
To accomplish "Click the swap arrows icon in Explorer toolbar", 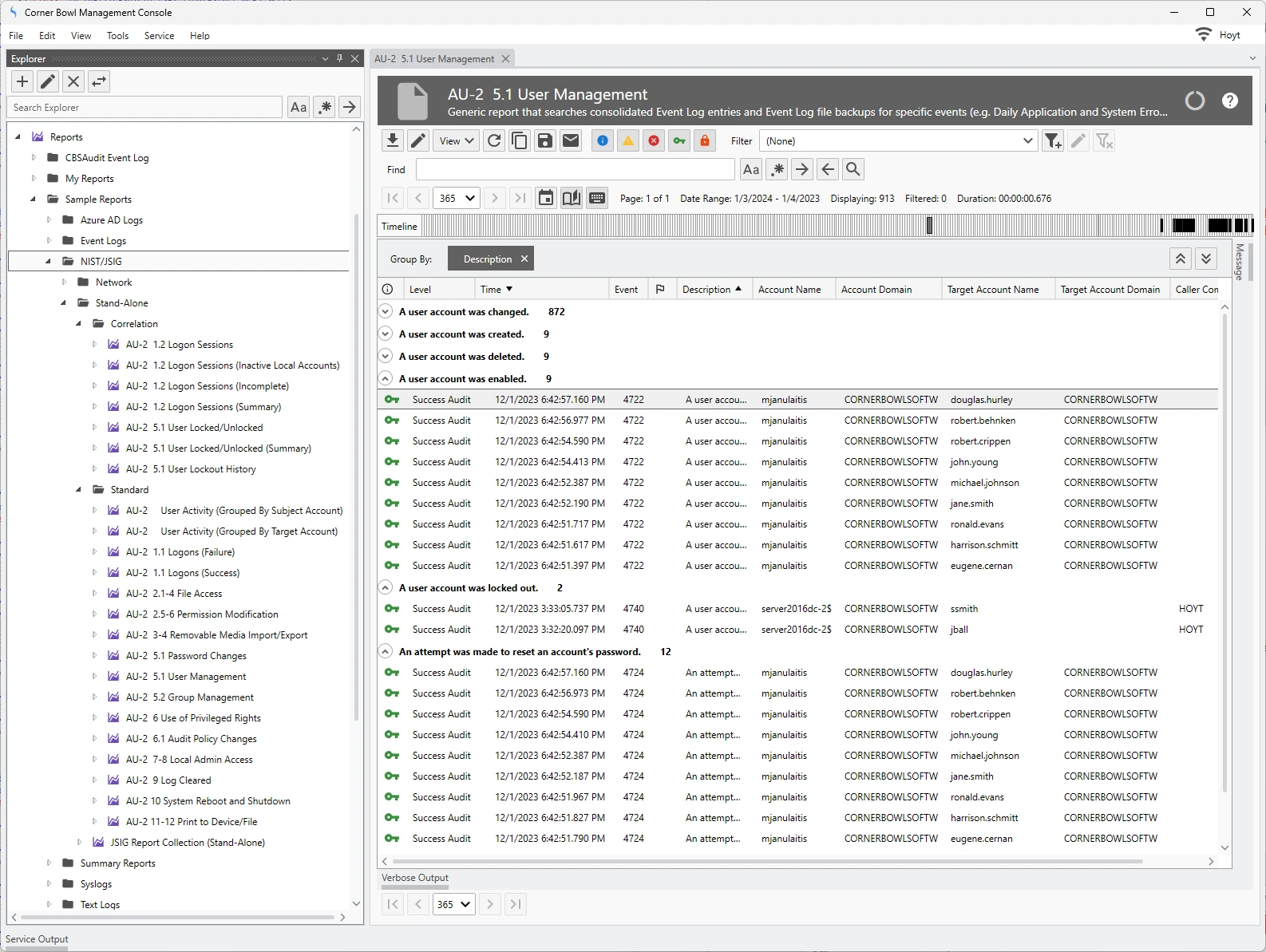I will point(99,81).
